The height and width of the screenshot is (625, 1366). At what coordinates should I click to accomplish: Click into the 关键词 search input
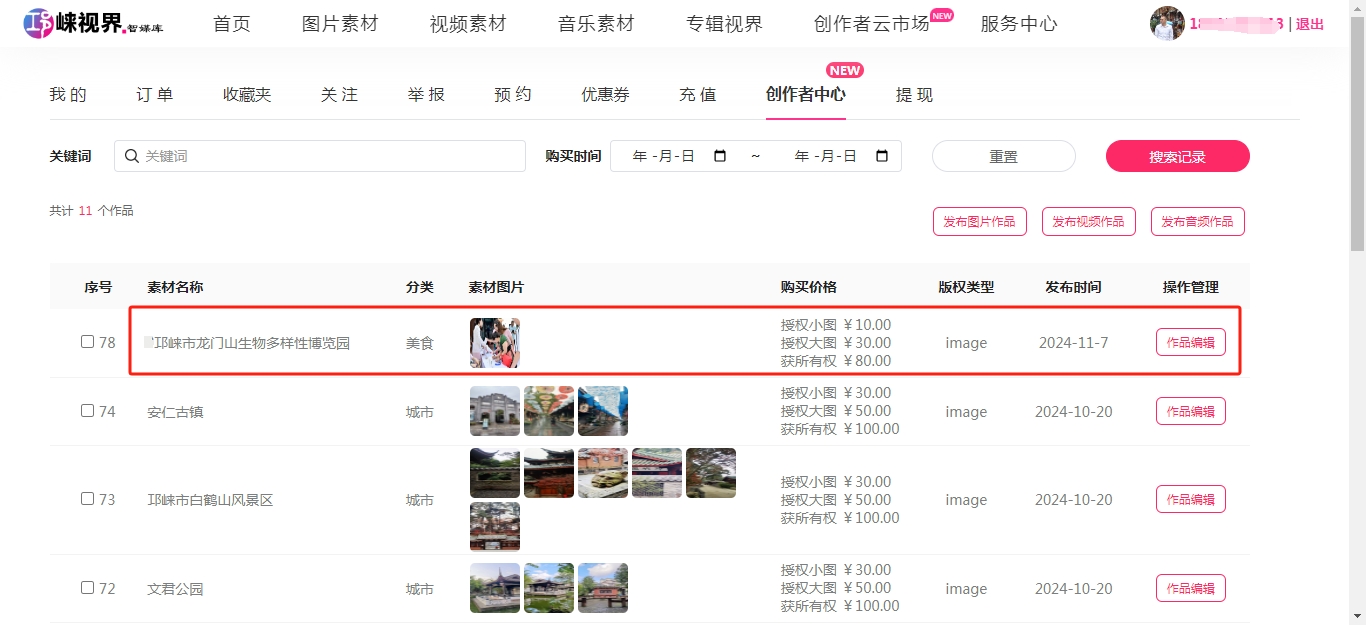click(330, 156)
